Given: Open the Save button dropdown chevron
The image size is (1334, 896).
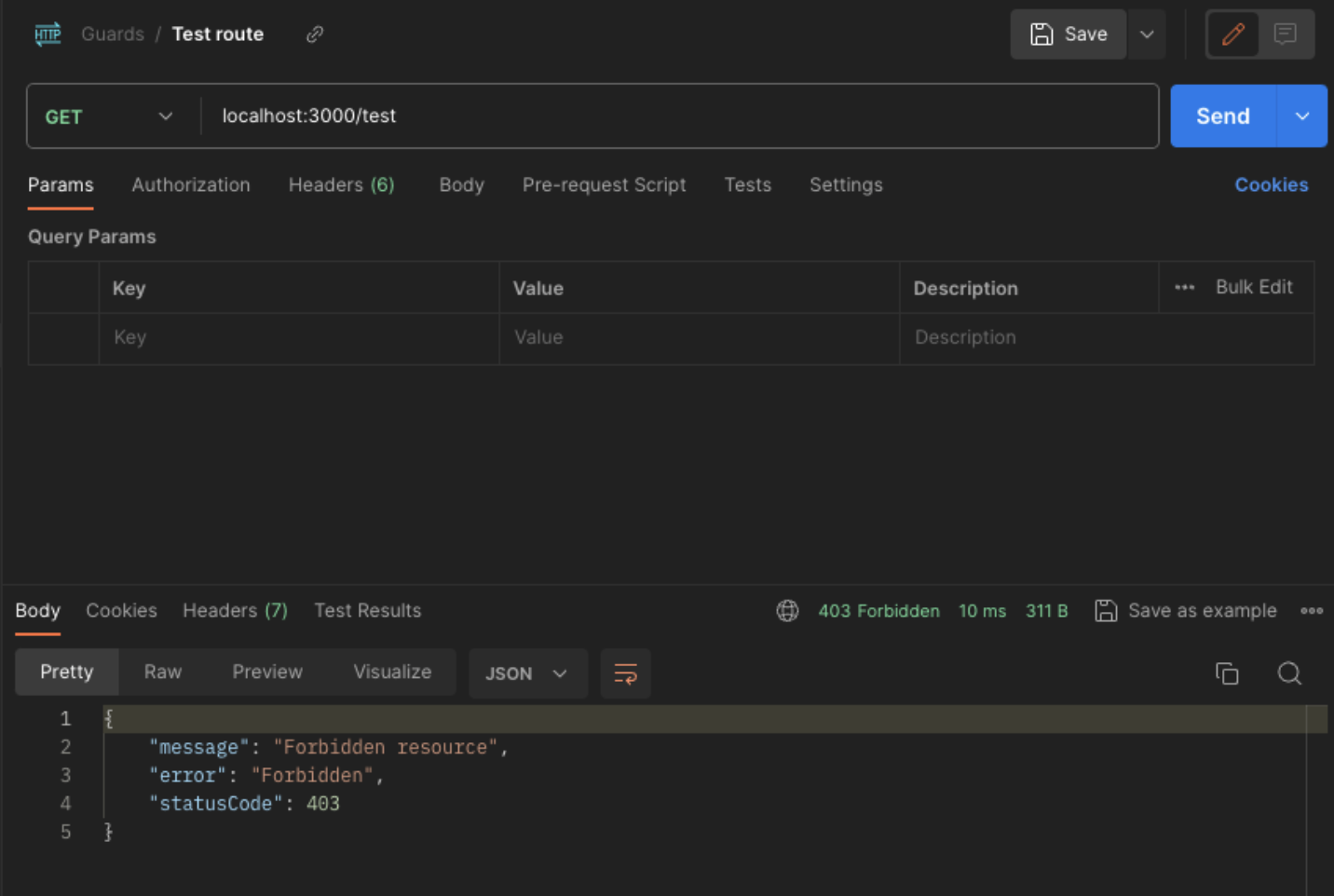Looking at the screenshot, I should pyautogui.click(x=1147, y=34).
